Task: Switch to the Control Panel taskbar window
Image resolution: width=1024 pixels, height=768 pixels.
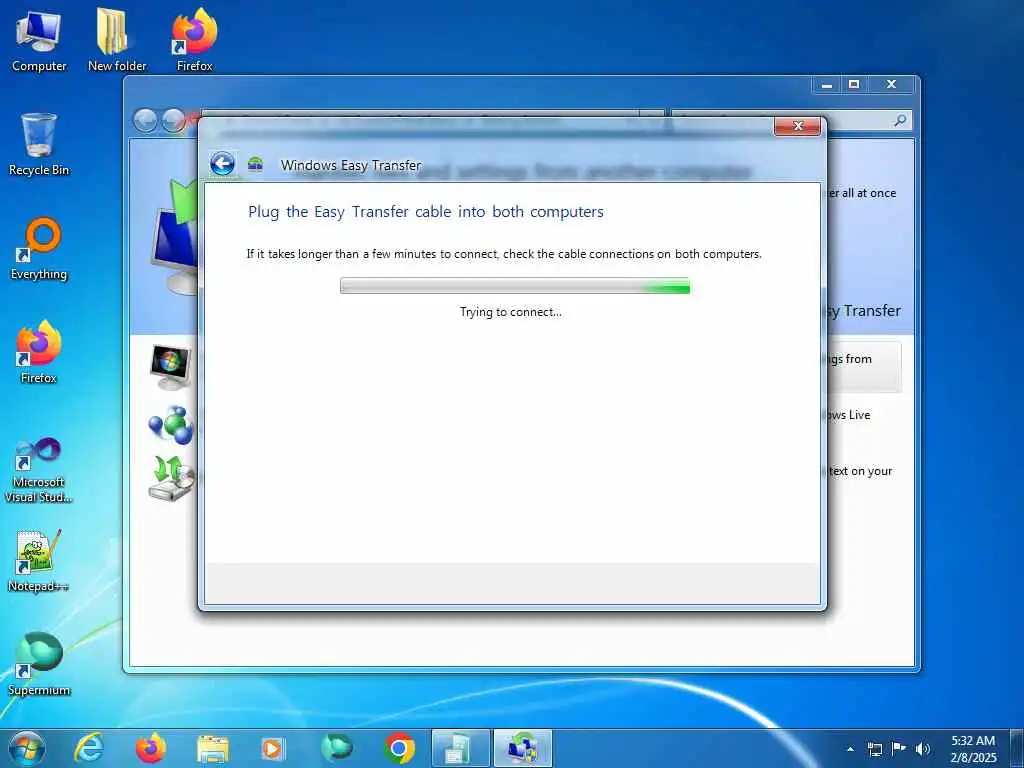Action: (461, 748)
